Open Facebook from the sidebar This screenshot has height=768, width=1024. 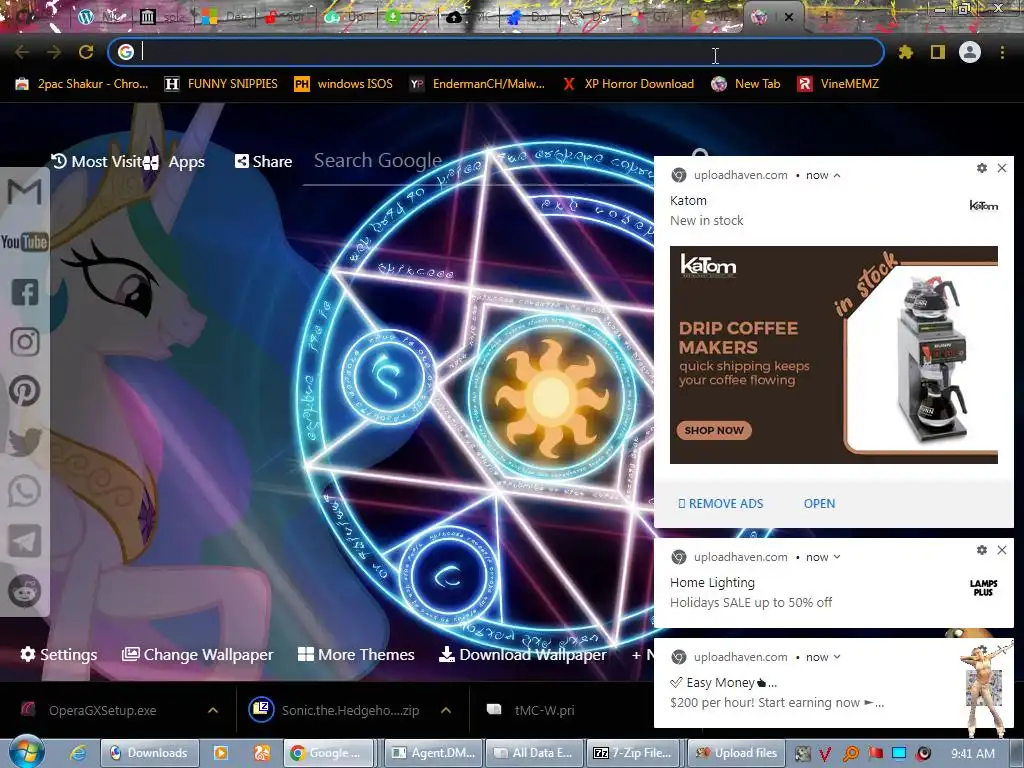pyautogui.click(x=25, y=292)
